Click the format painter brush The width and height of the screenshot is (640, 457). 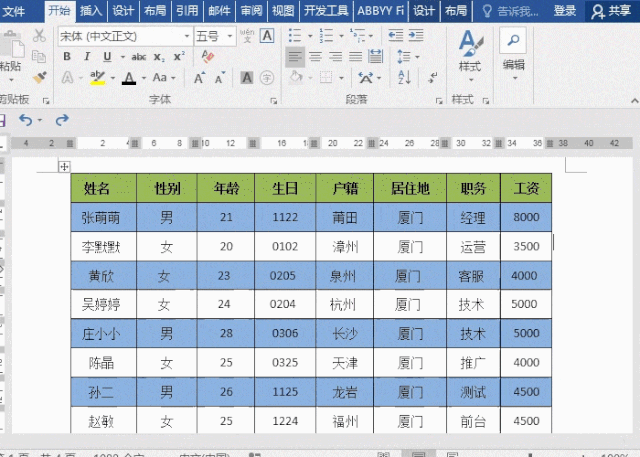click(x=40, y=77)
